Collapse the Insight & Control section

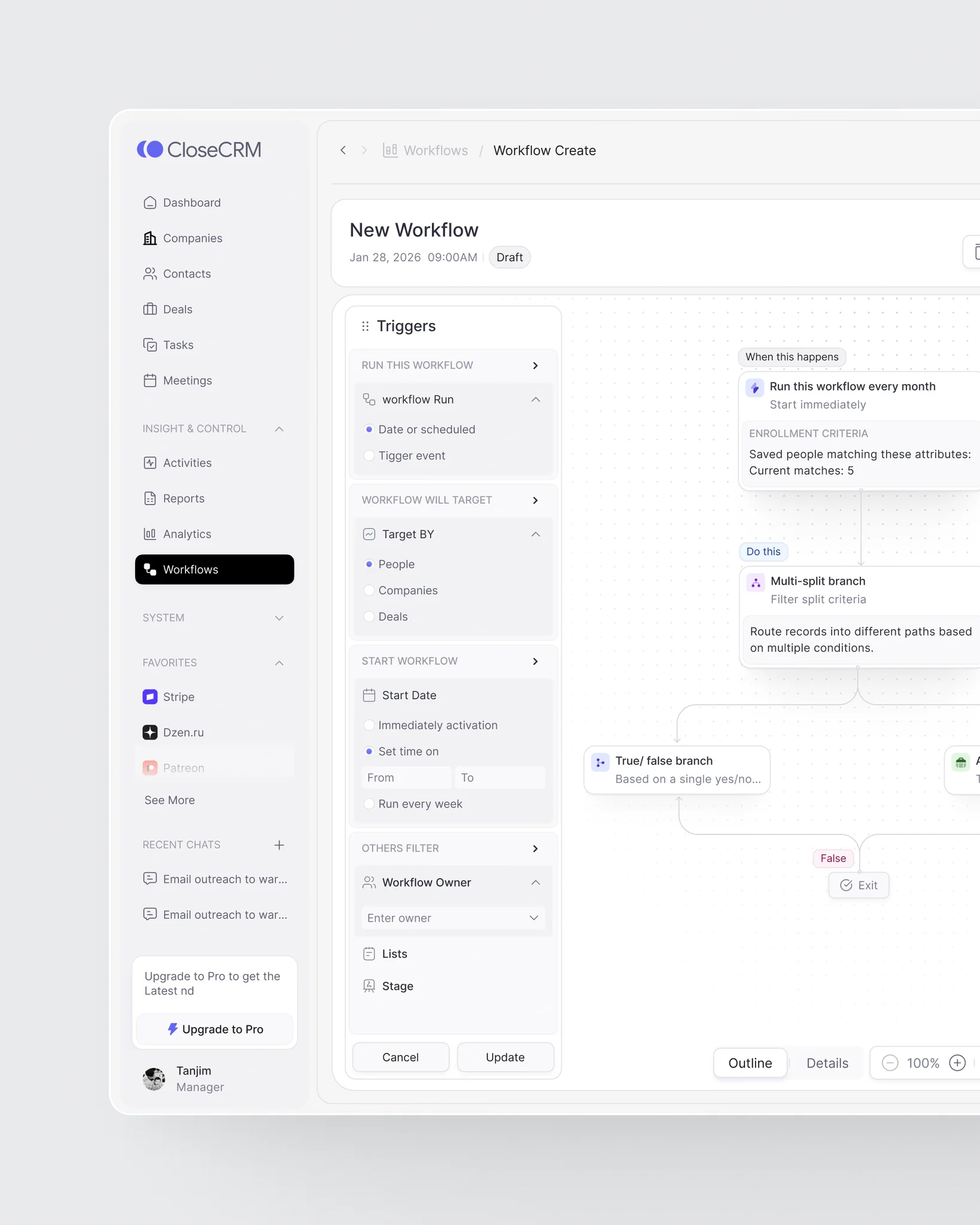(279, 429)
